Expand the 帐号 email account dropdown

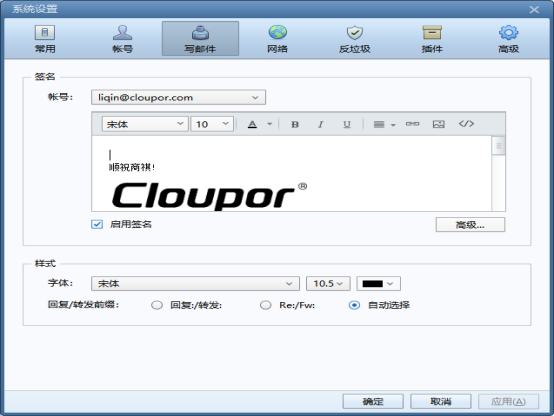178,98
